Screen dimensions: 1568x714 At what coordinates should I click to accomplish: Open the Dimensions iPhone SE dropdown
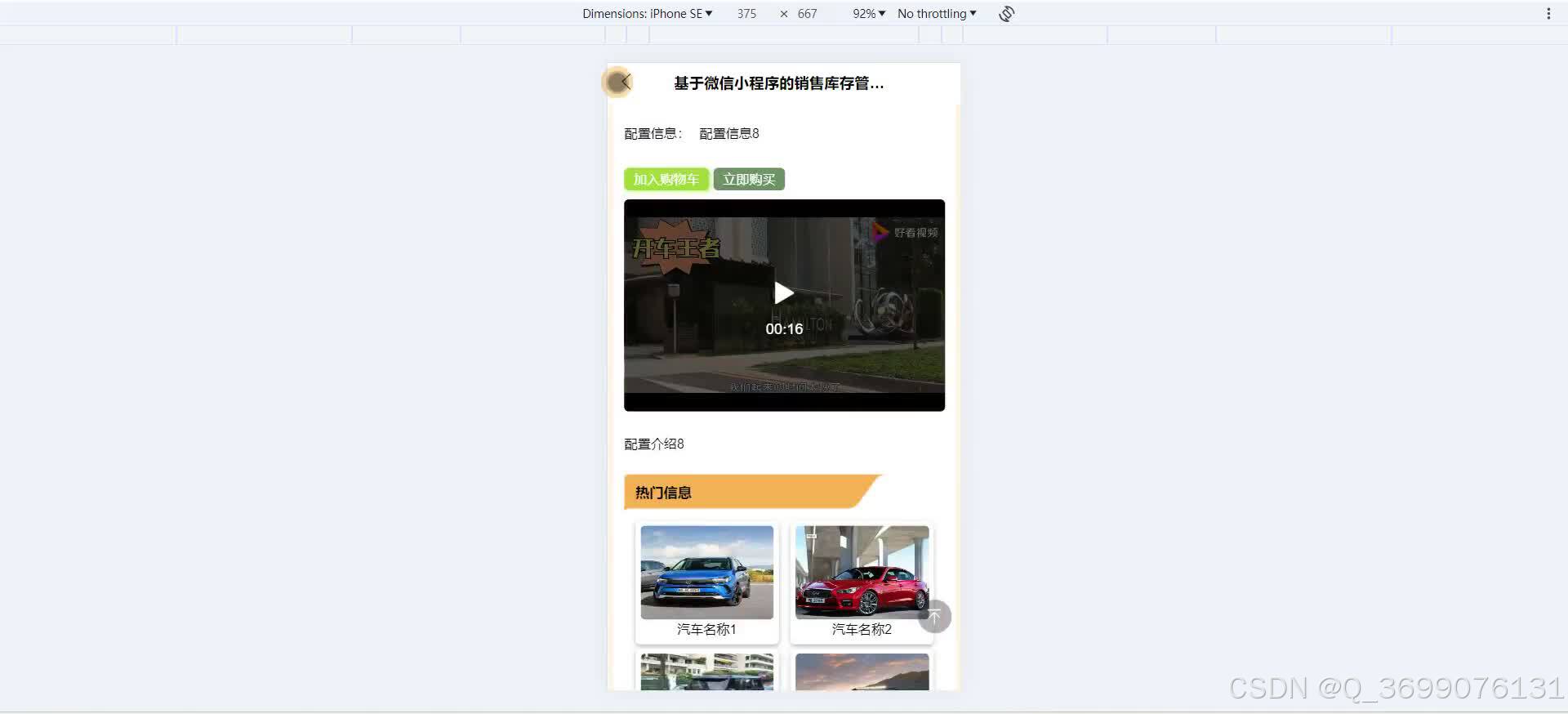tap(647, 14)
